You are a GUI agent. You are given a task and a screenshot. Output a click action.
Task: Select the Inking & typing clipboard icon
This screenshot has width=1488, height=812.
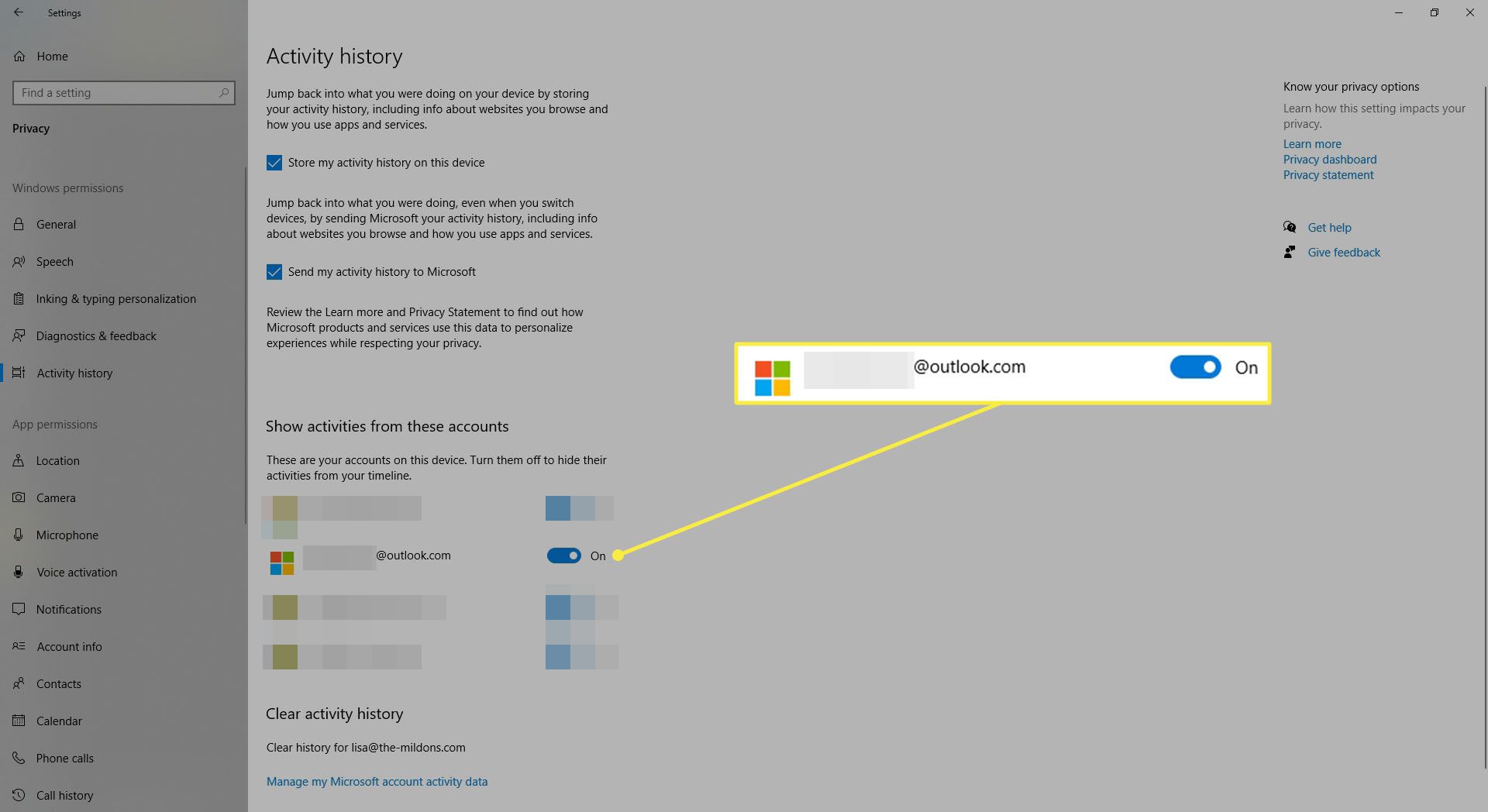coord(19,299)
